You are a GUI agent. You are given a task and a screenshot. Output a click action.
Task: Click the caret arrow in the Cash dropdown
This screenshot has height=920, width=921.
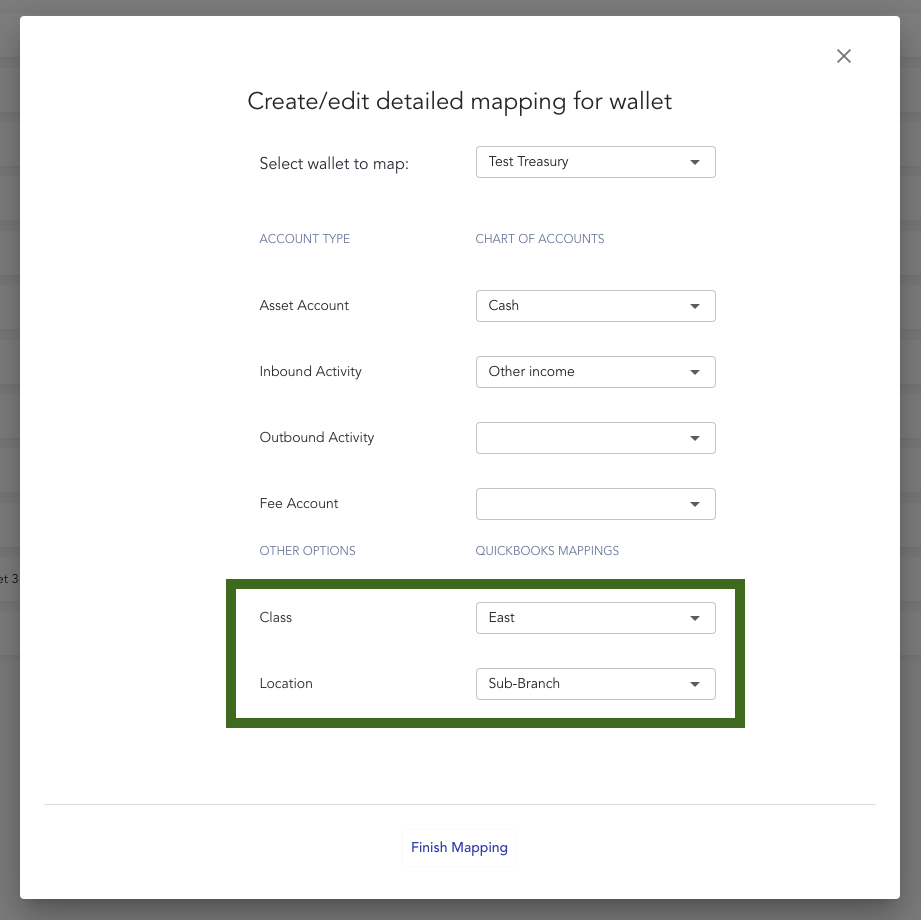tap(695, 306)
